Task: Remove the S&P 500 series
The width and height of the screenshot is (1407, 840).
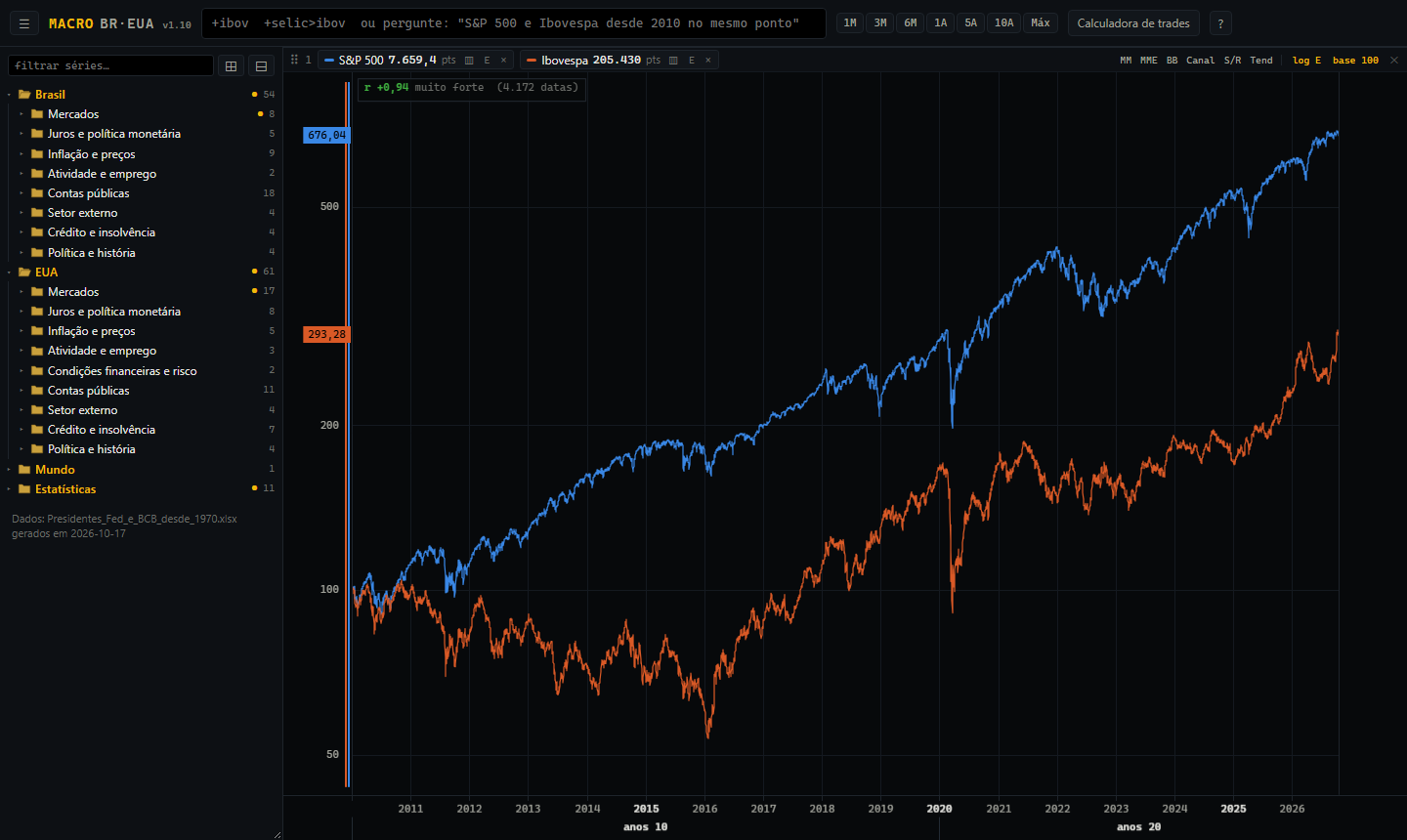Action: tap(504, 61)
